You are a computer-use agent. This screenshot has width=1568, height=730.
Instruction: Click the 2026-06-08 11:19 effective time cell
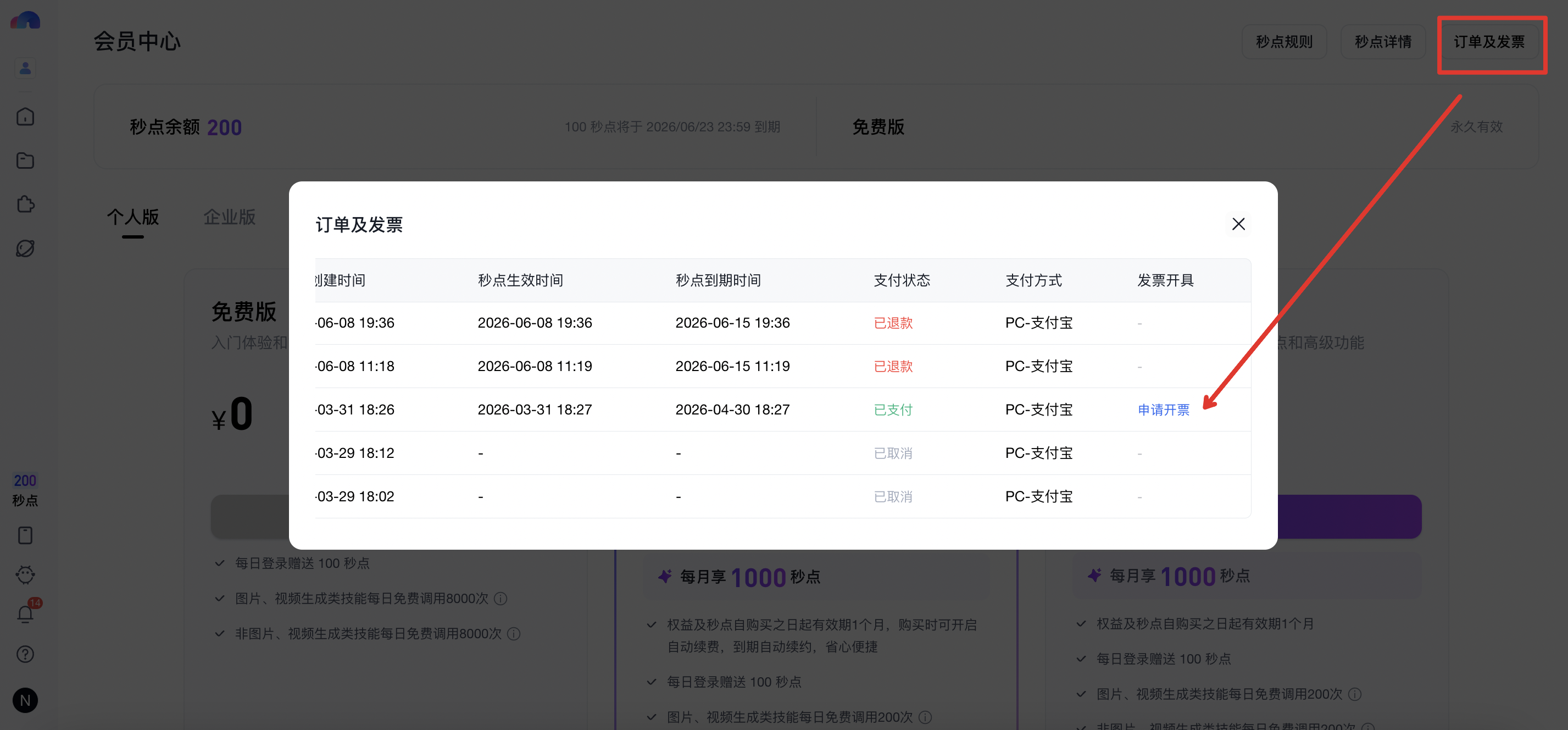pyautogui.click(x=535, y=367)
